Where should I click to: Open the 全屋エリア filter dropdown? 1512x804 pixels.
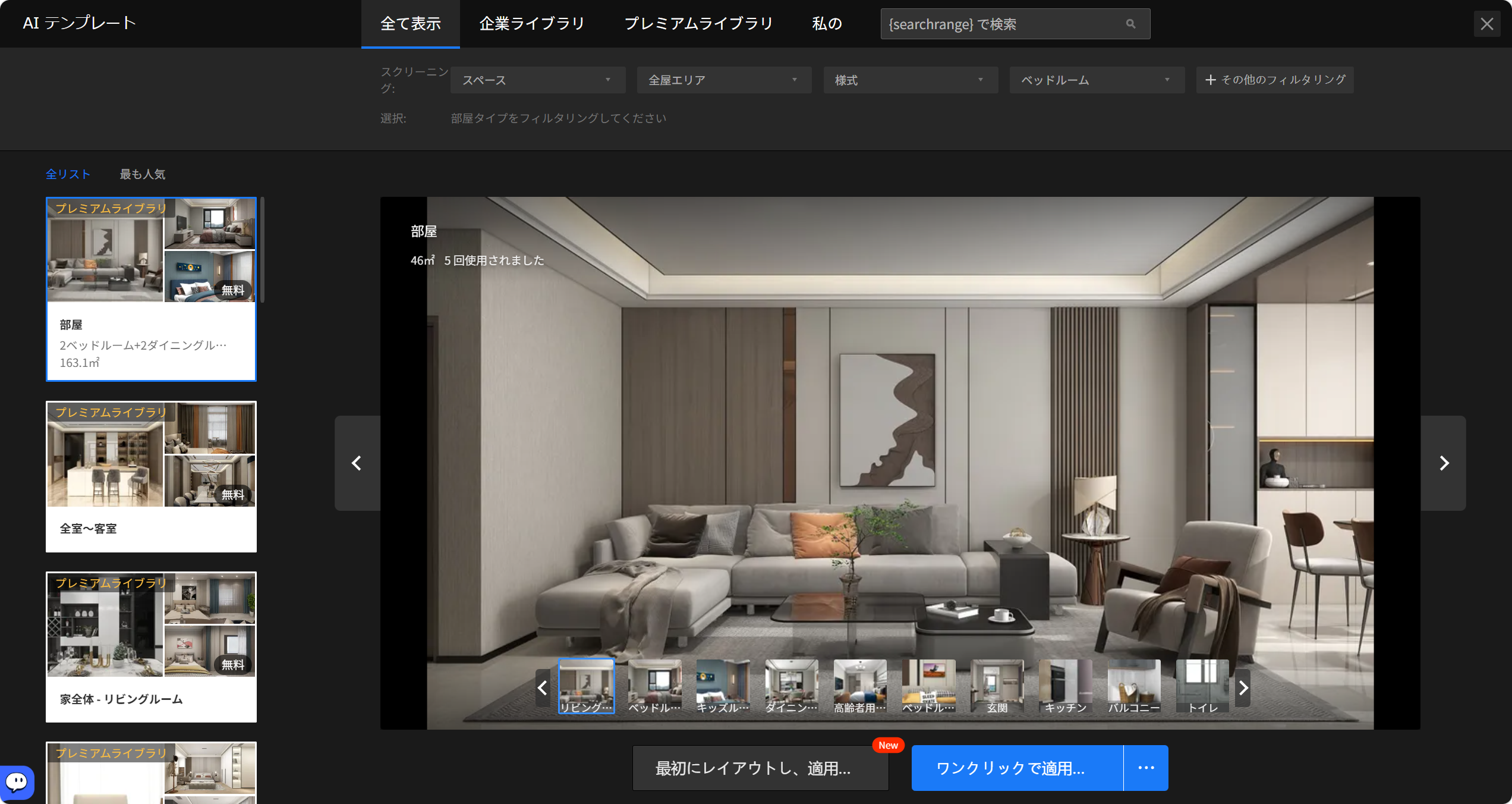[x=724, y=80]
